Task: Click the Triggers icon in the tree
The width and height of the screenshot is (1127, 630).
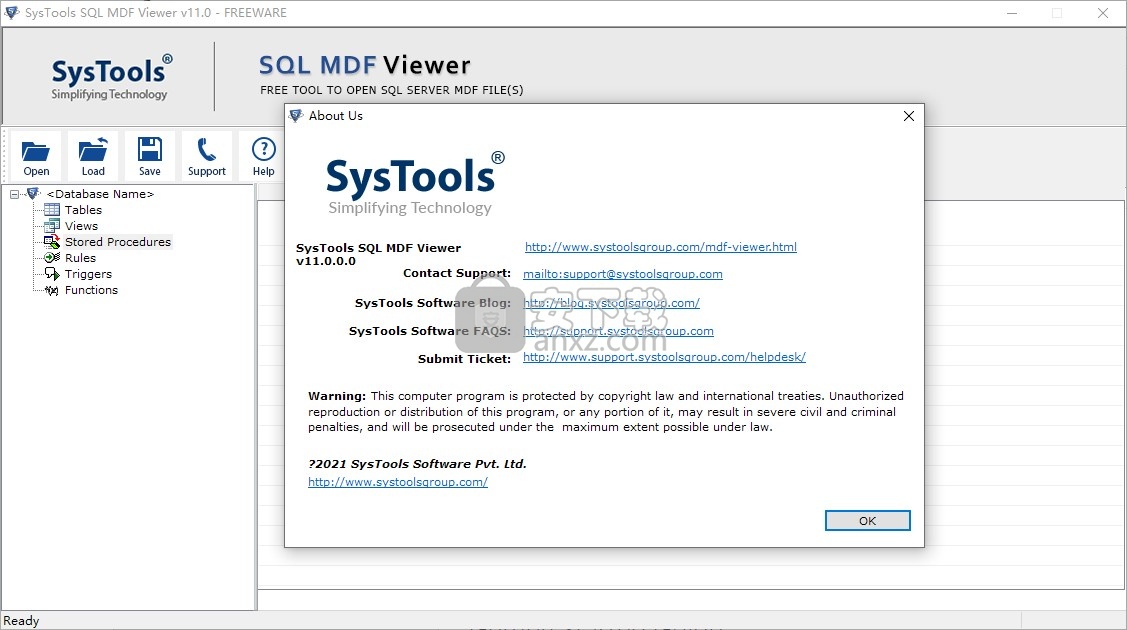Action: pyautogui.click(x=52, y=274)
